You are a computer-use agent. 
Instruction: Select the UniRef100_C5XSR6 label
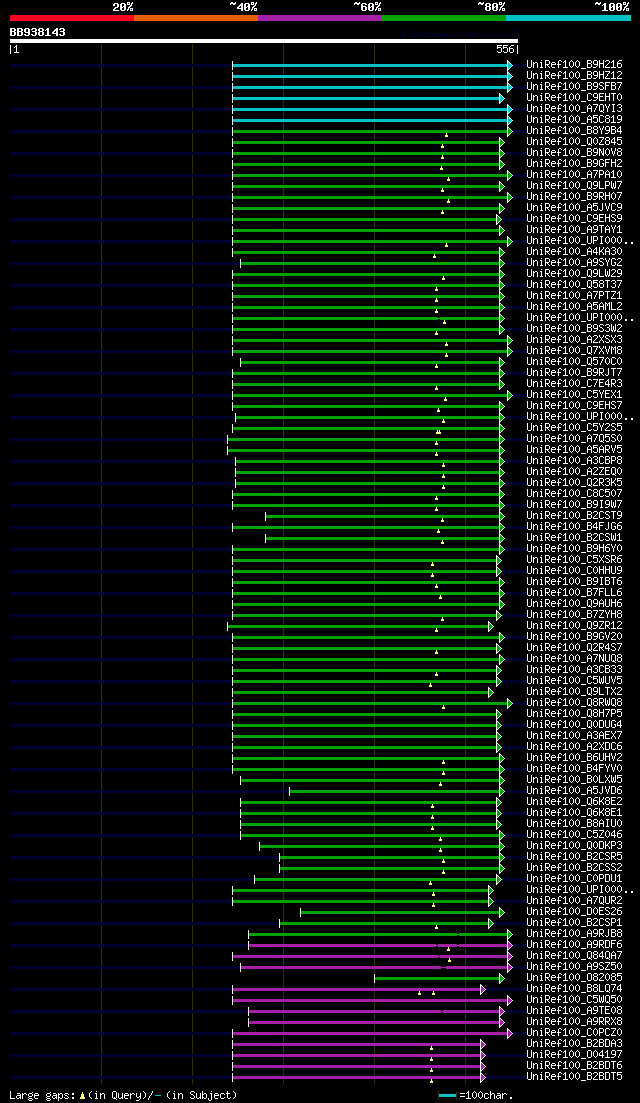574,559
